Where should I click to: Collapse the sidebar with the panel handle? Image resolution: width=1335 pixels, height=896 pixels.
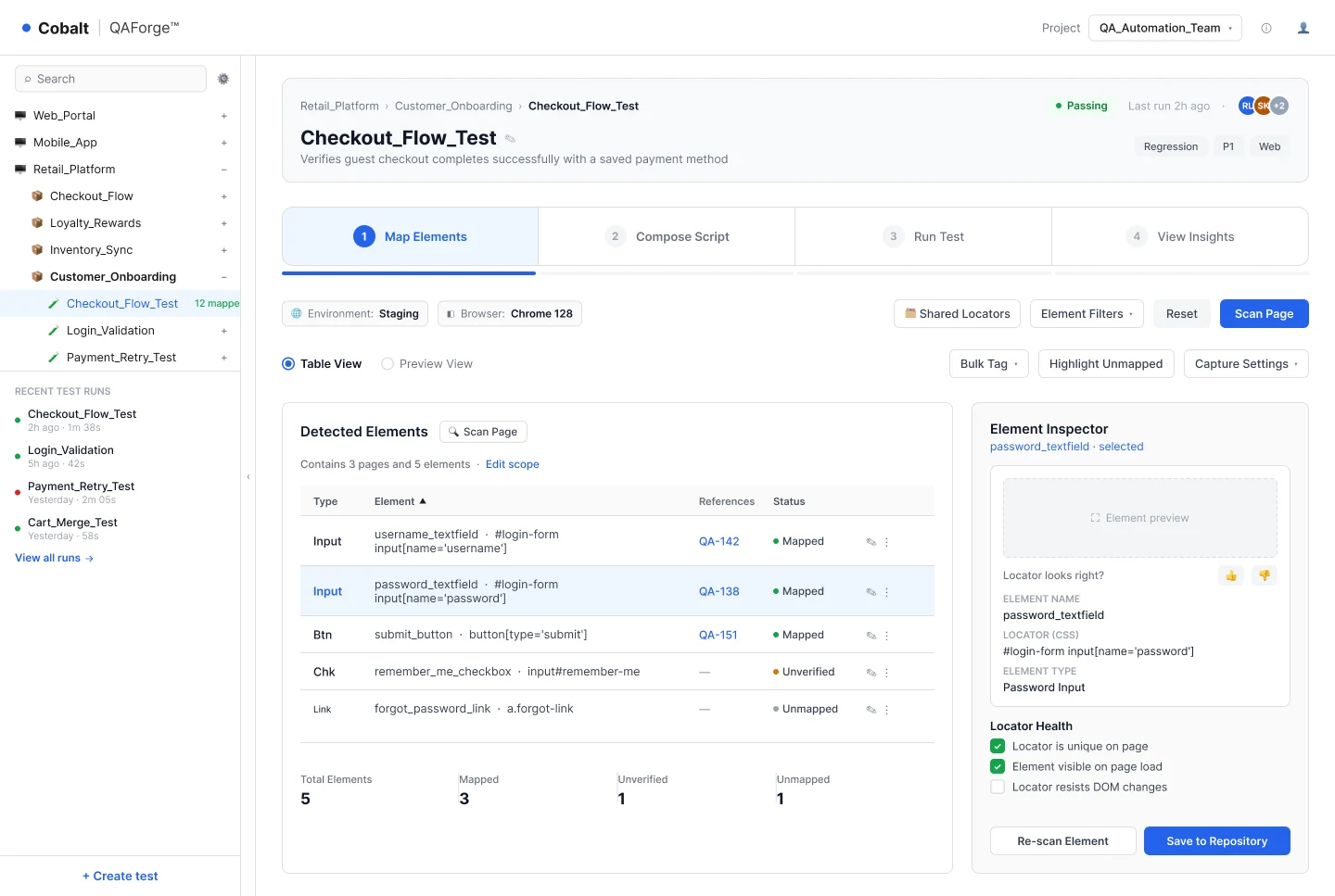click(x=248, y=476)
